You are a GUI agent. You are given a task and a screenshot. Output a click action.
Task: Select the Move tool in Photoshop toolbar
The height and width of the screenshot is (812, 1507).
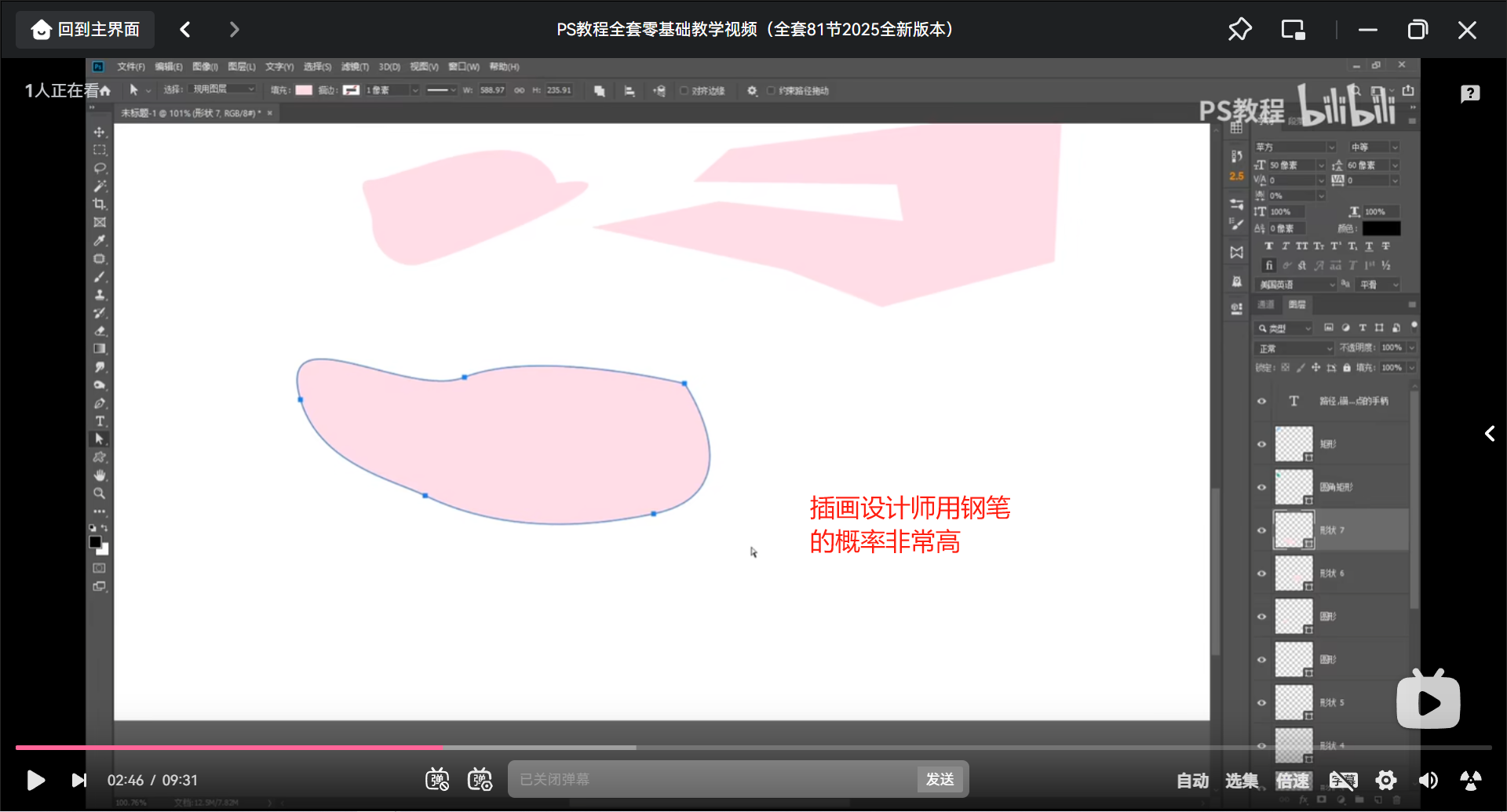point(100,132)
